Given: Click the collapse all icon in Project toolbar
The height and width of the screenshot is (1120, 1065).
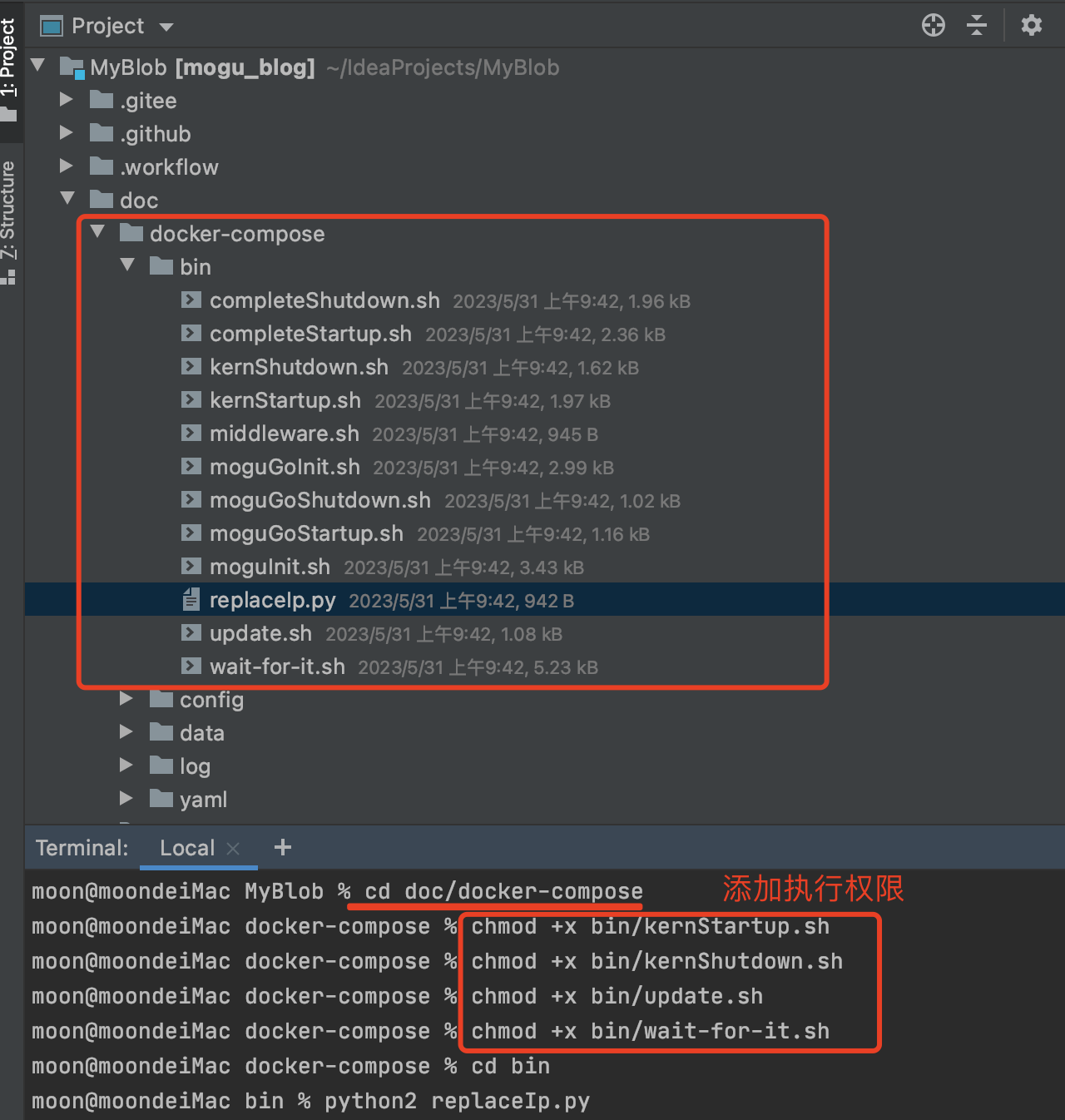Looking at the screenshot, I should tap(977, 25).
